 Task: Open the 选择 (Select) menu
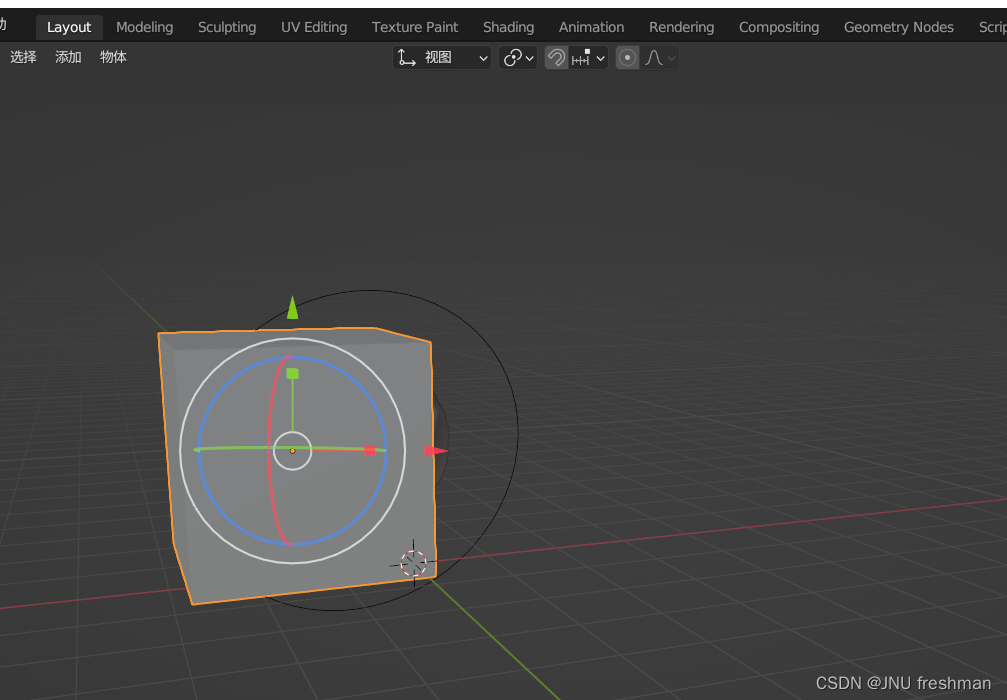(23, 57)
